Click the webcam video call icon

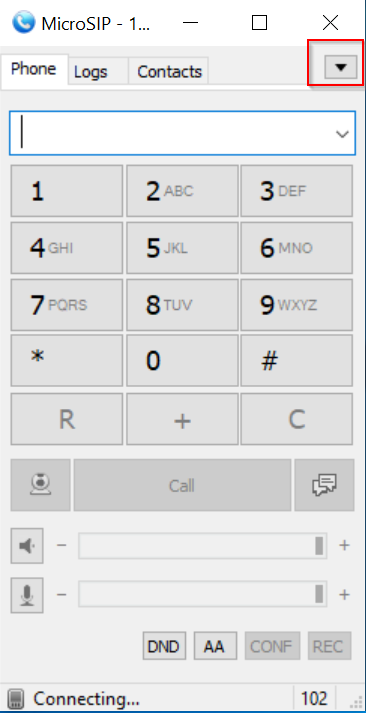tap(40, 485)
